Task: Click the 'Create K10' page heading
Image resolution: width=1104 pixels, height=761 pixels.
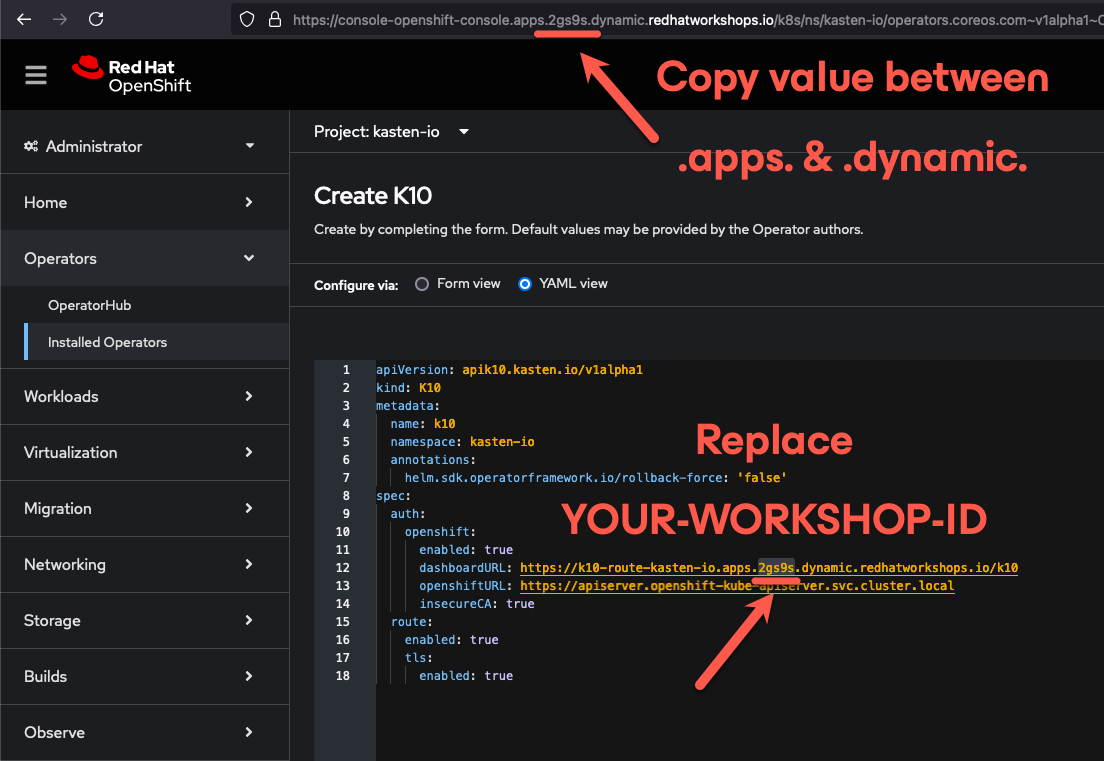Action: 372,196
